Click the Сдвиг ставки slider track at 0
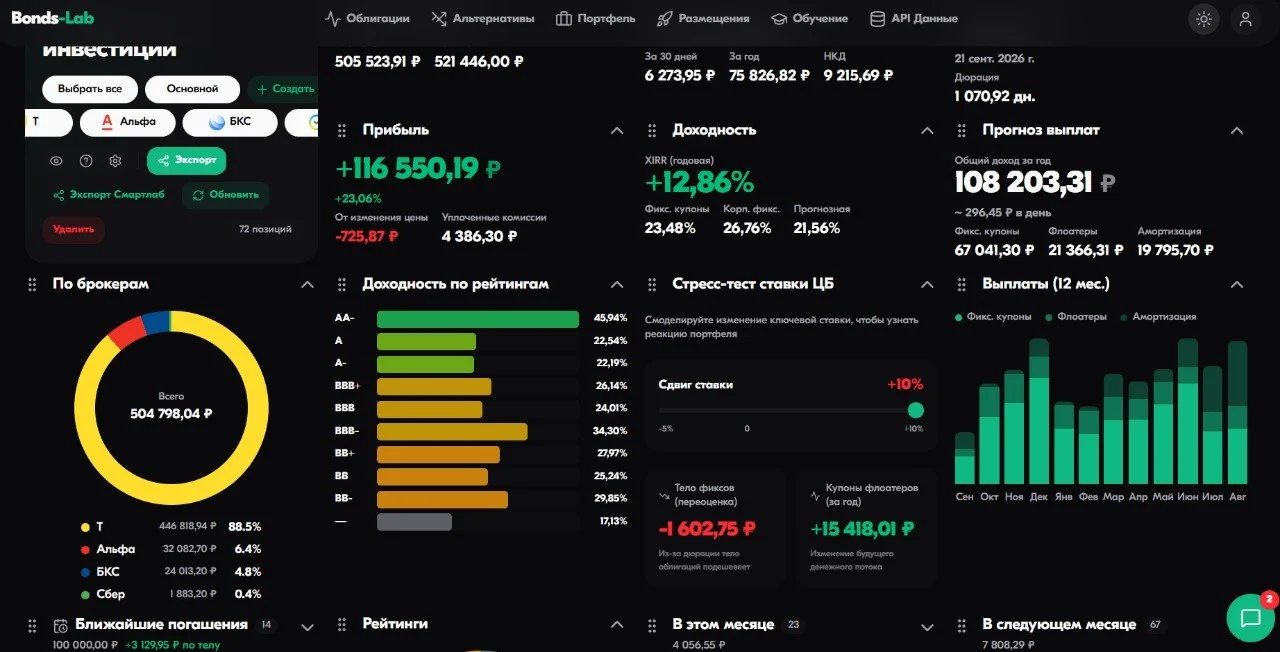 [747, 410]
